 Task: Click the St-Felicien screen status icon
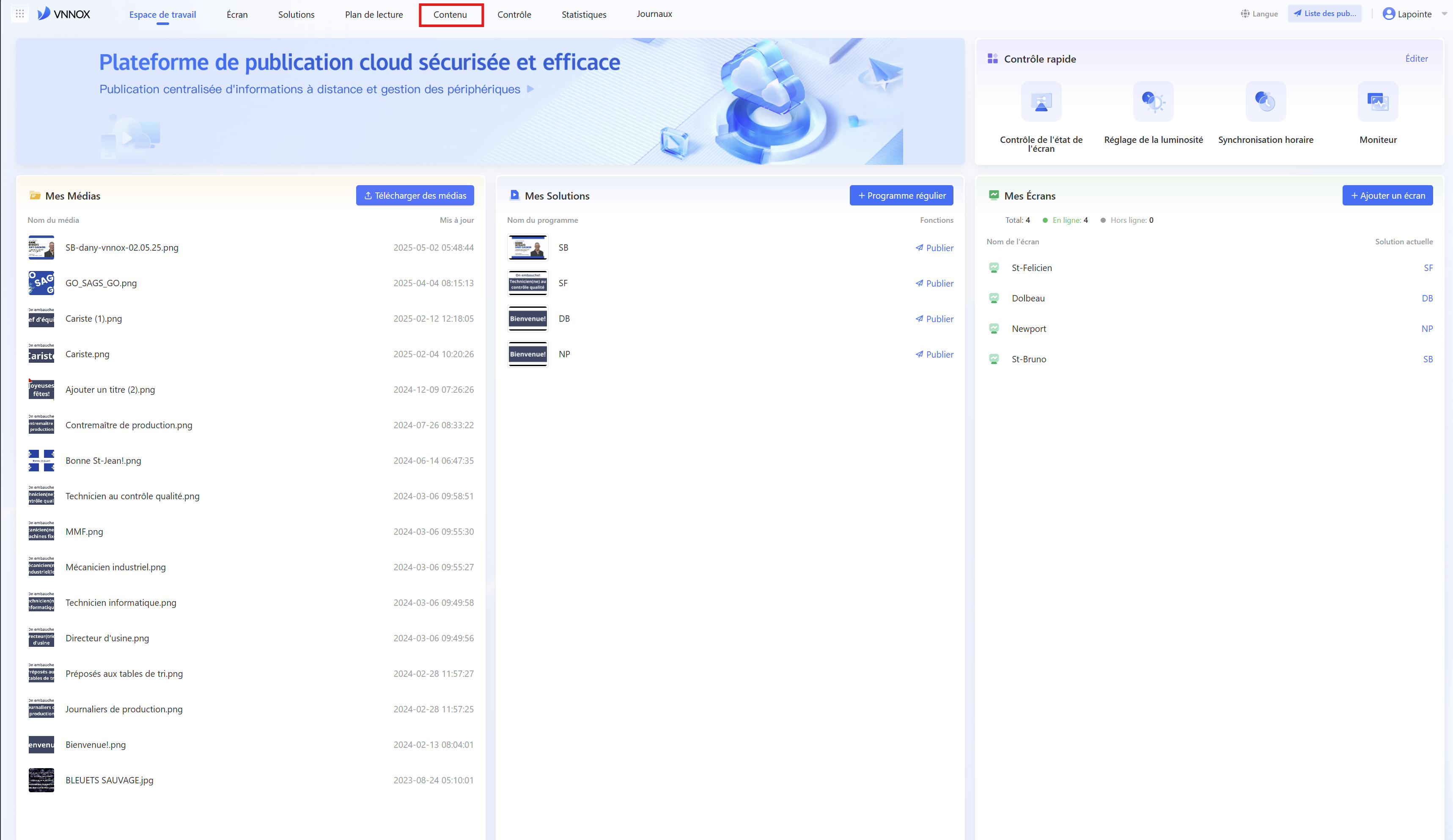click(x=994, y=268)
